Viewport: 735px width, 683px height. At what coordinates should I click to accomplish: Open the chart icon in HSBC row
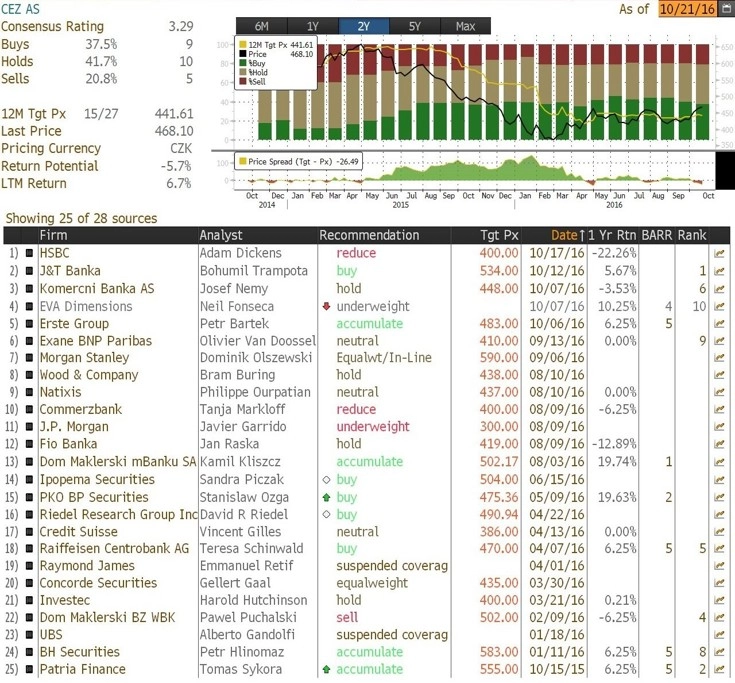pyautogui.click(x=718, y=254)
